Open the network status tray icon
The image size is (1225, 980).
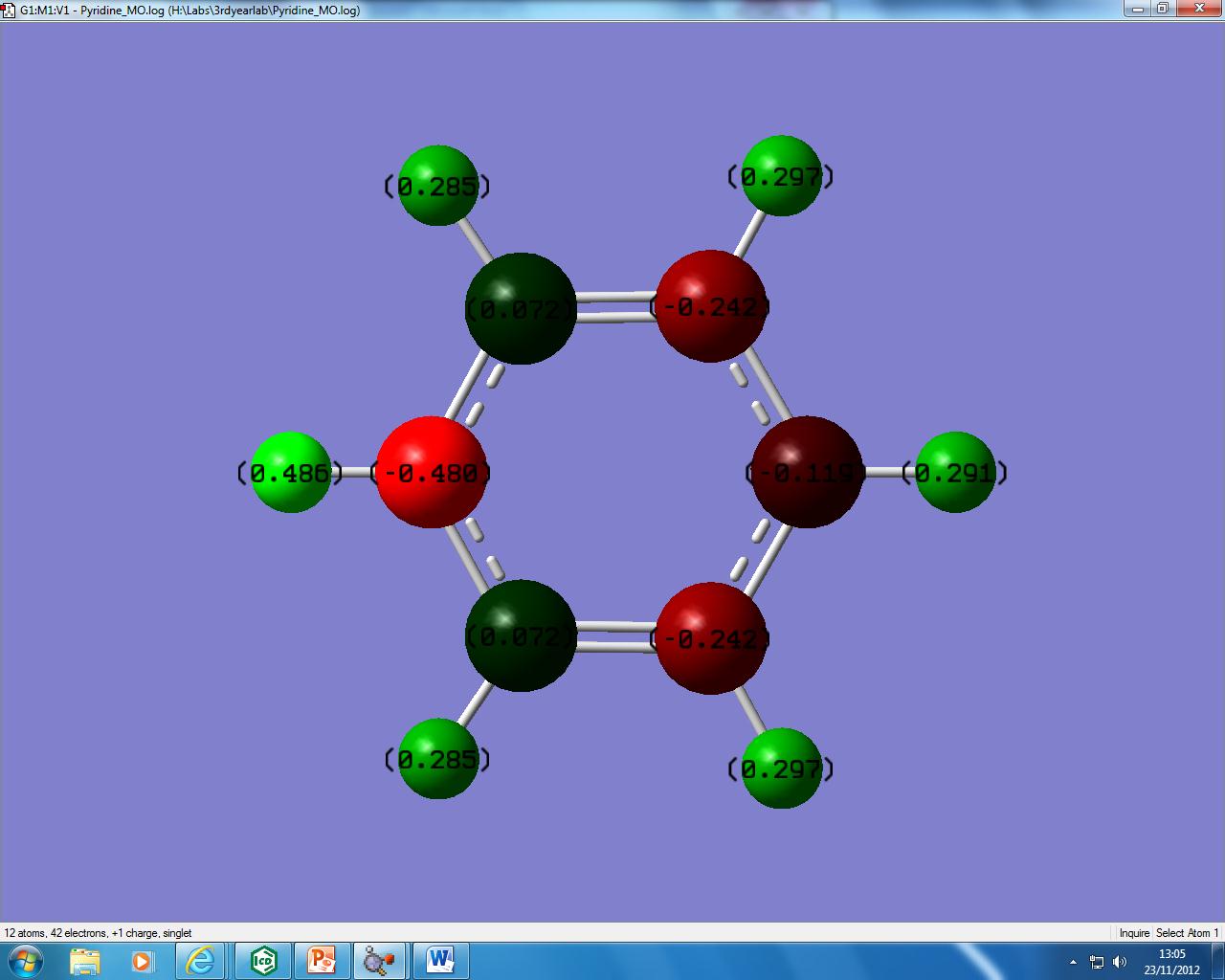(x=1097, y=962)
